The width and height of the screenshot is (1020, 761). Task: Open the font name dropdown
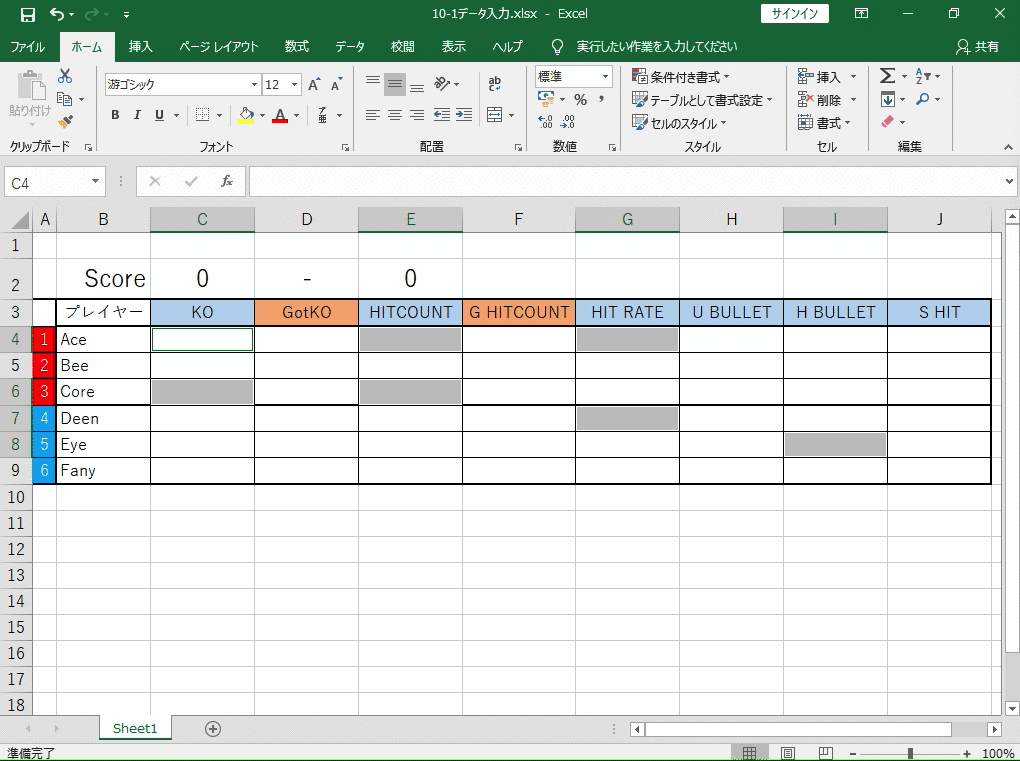pos(253,85)
